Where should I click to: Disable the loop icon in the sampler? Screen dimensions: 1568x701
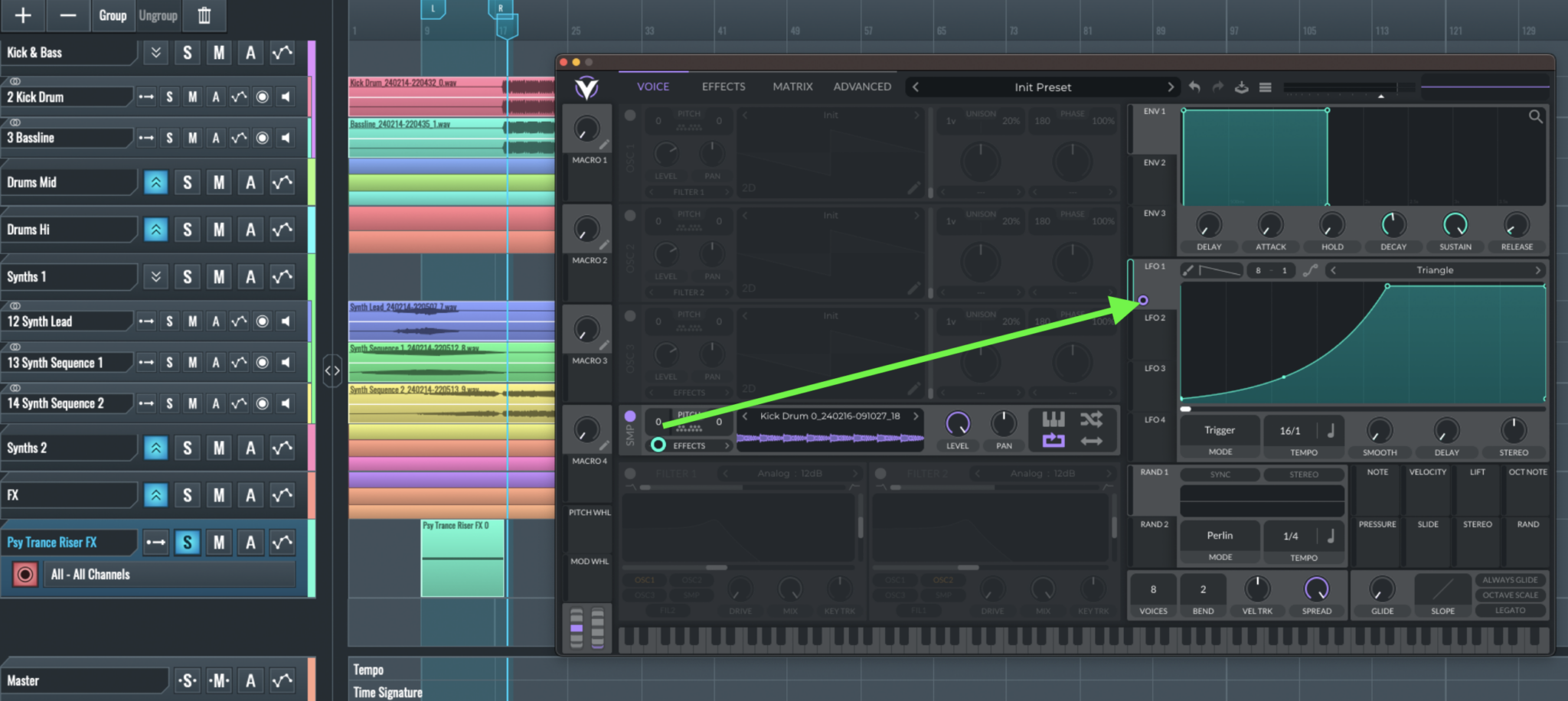[1053, 442]
